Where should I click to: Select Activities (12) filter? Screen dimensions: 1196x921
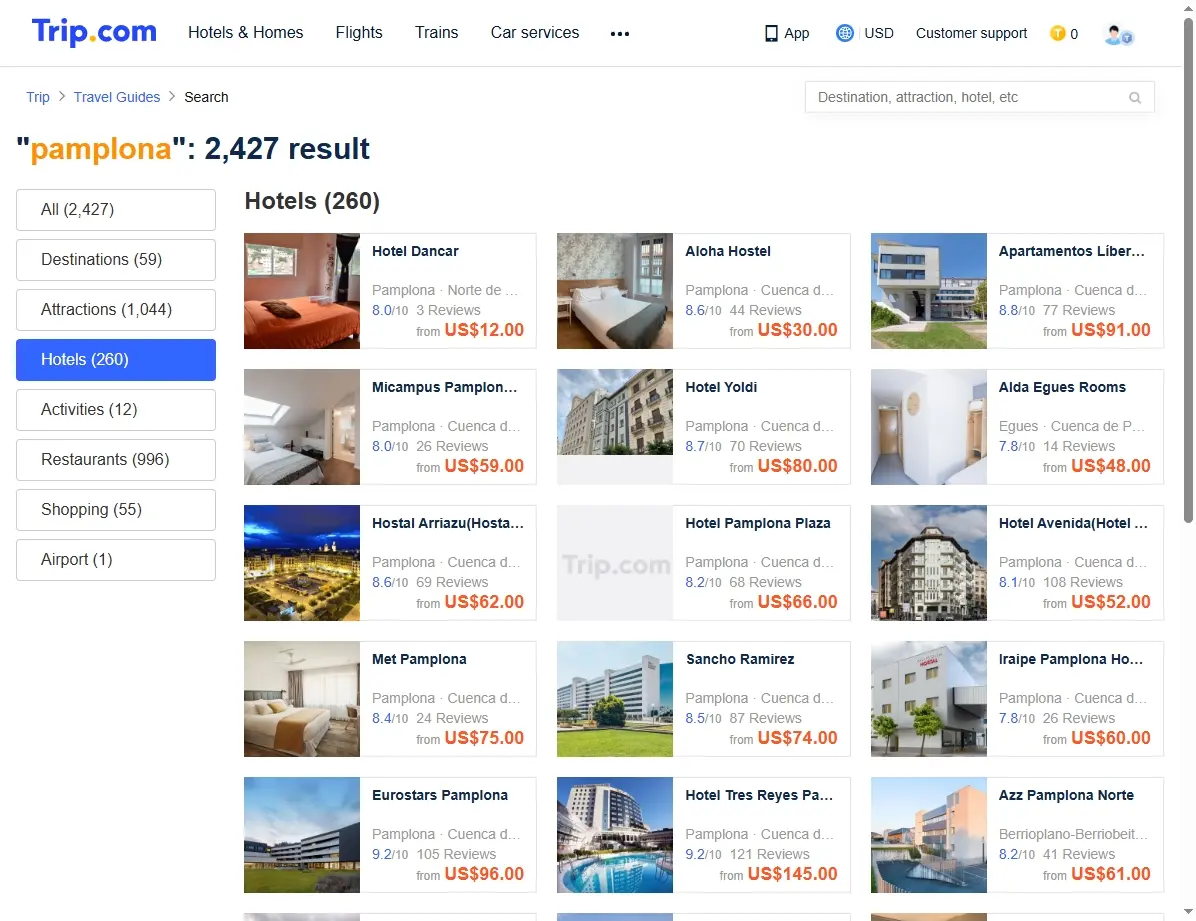[x=116, y=410]
